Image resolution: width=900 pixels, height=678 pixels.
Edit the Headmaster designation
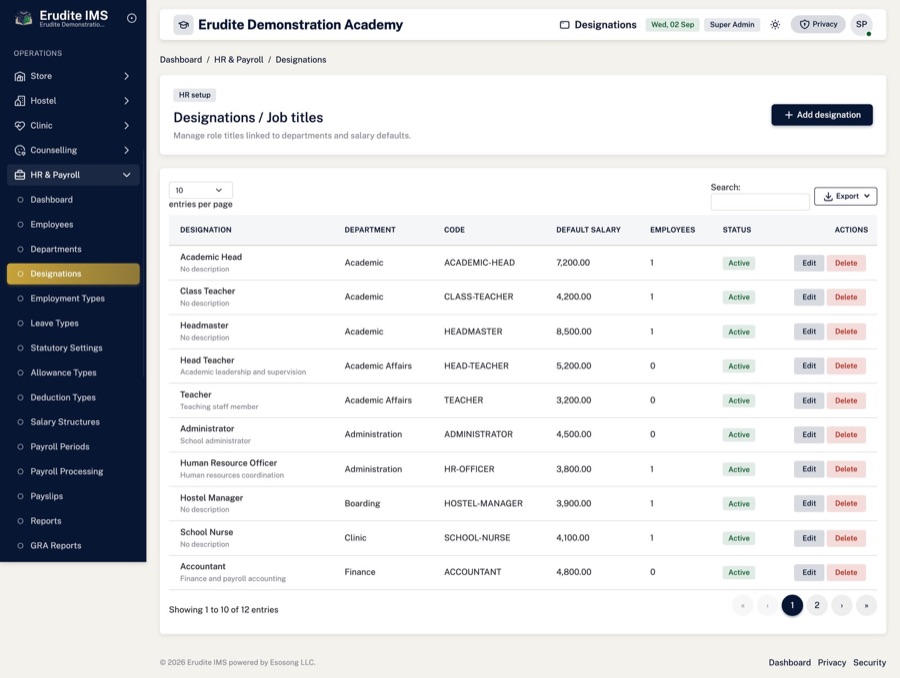pos(809,331)
